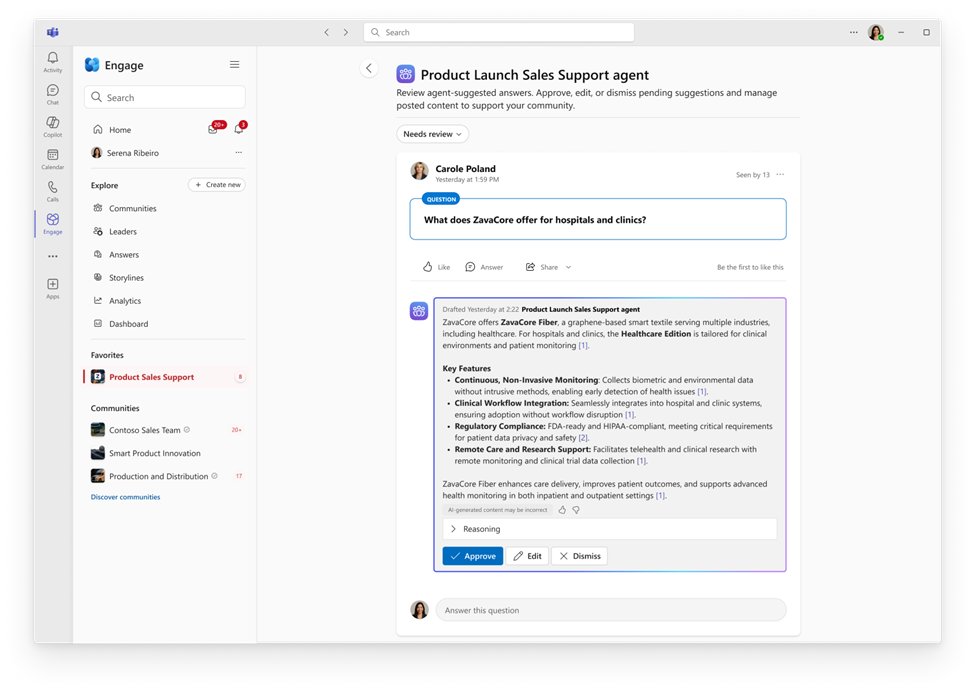Open the Product Launch Sales Support agent icon

pyautogui.click(x=405, y=75)
